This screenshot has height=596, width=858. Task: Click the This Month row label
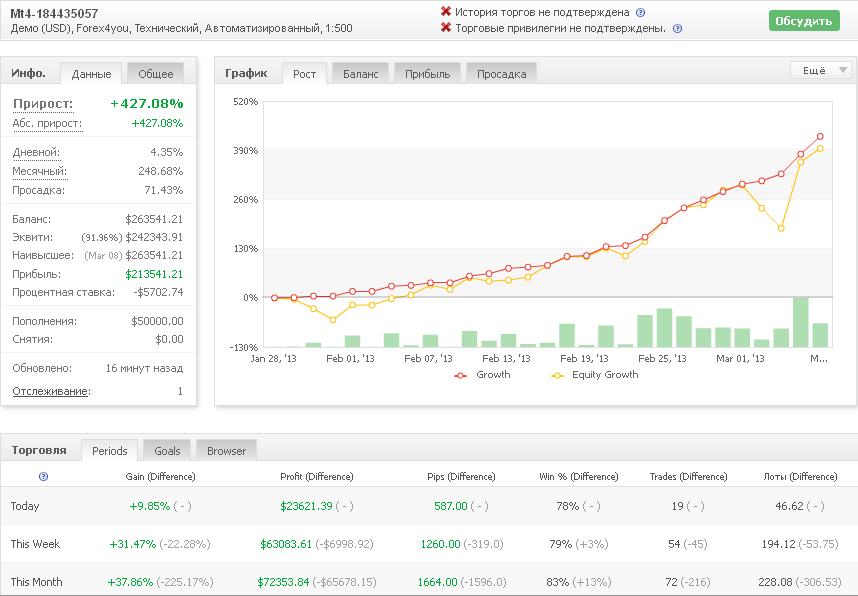[36, 582]
